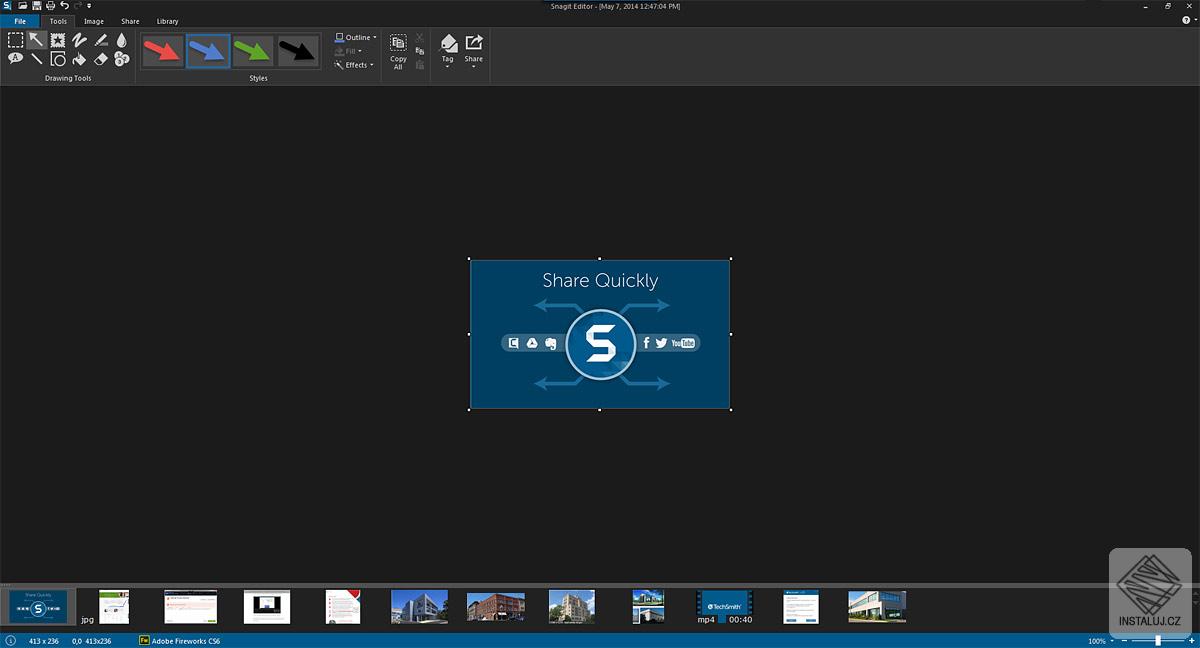Expand the Tag dropdown
Viewport: 1200px width, 648px height.
pos(448,52)
